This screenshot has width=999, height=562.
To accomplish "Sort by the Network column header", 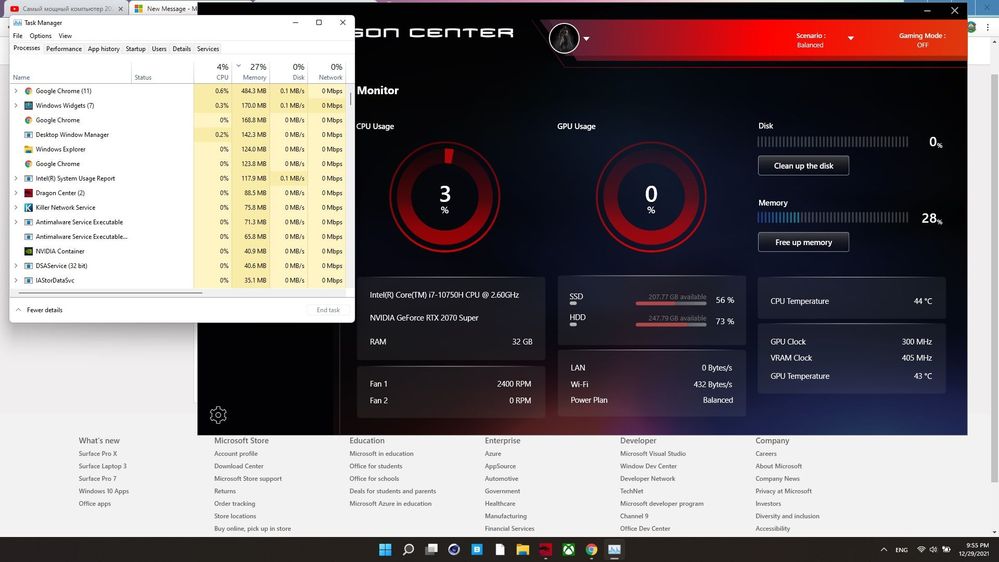I will pos(327,71).
